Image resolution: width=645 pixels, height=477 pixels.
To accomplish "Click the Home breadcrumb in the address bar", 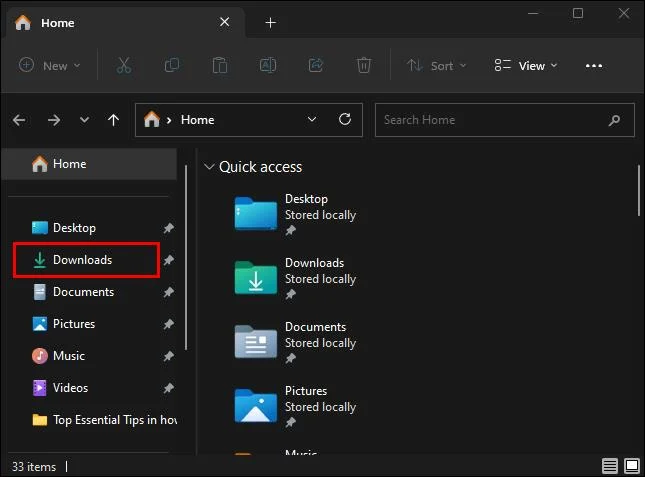I will 197,120.
